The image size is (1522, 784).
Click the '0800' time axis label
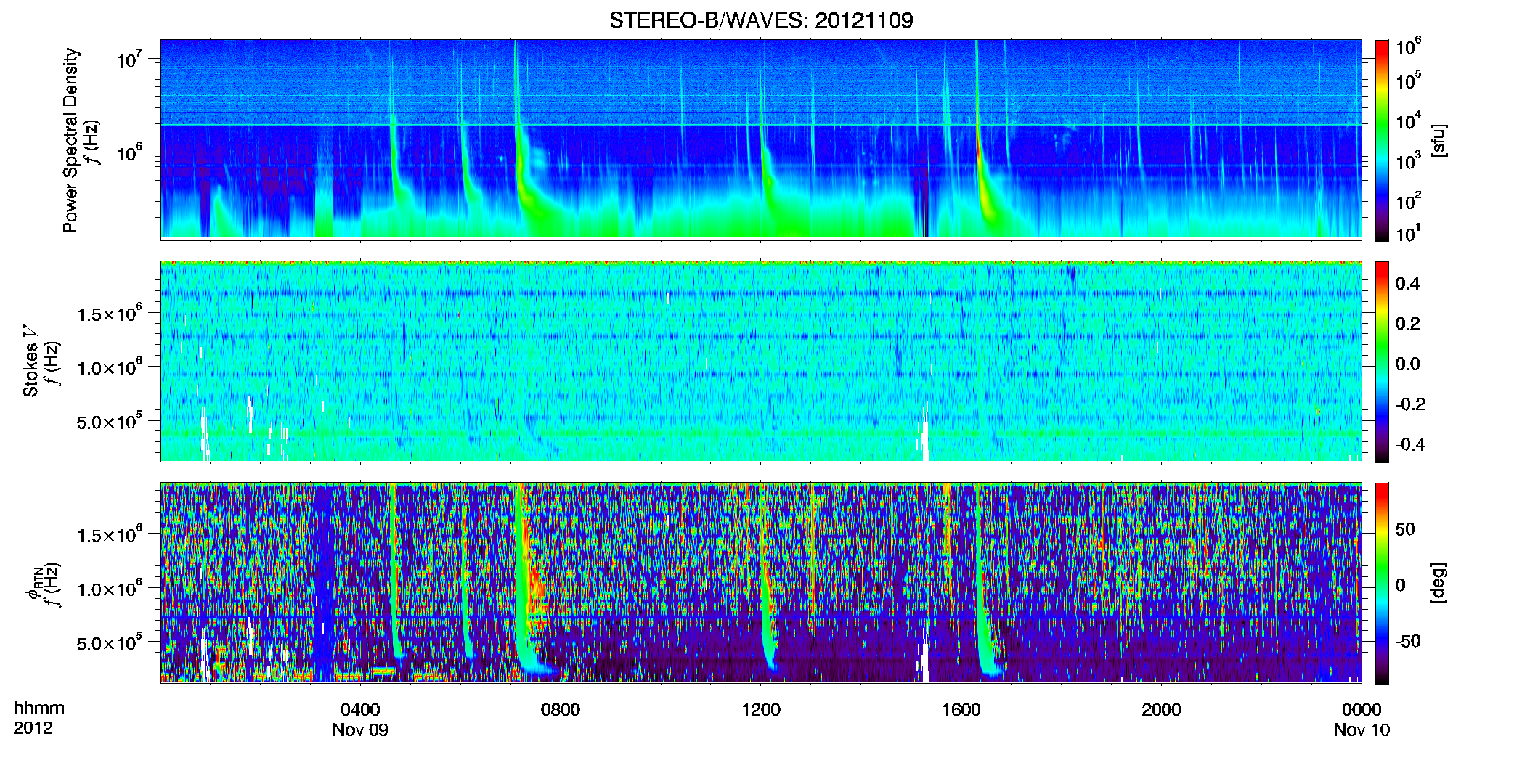pyautogui.click(x=561, y=710)
